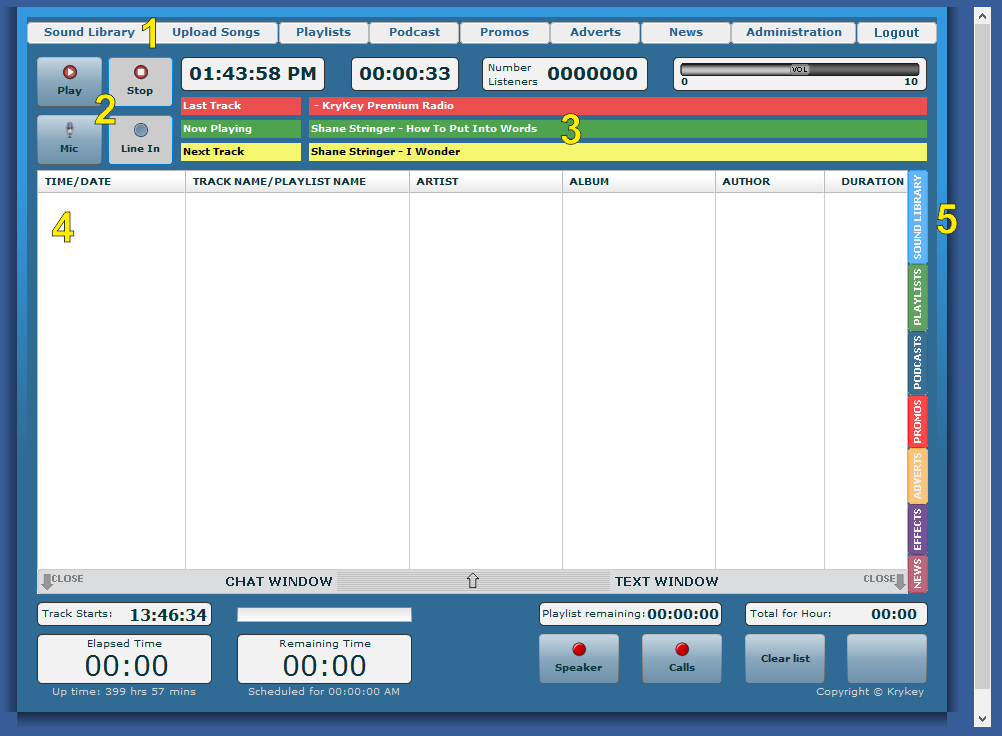Toggle the Calls red indicator button
Image resolution: width=1002 pixels, height=736 pixels.
[x=681, y=658]
